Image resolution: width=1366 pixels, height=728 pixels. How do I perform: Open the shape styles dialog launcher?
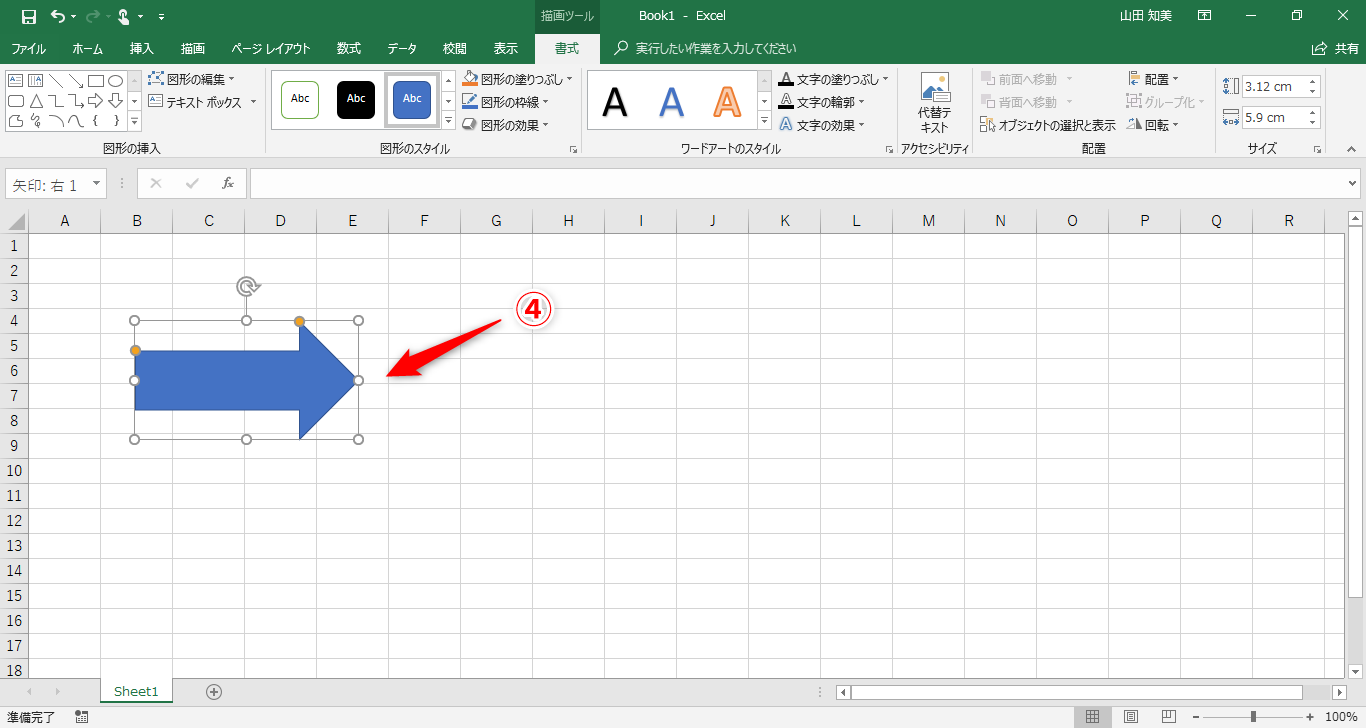tap(574, 149)
